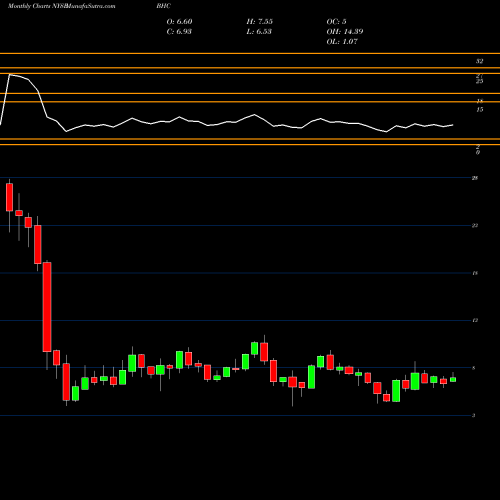Image resolution: width=500 pixels, height=500 pixels.
Task: Click the 'OC: 5' statistic
Action: pyautogui.click(x=336, y=22)
